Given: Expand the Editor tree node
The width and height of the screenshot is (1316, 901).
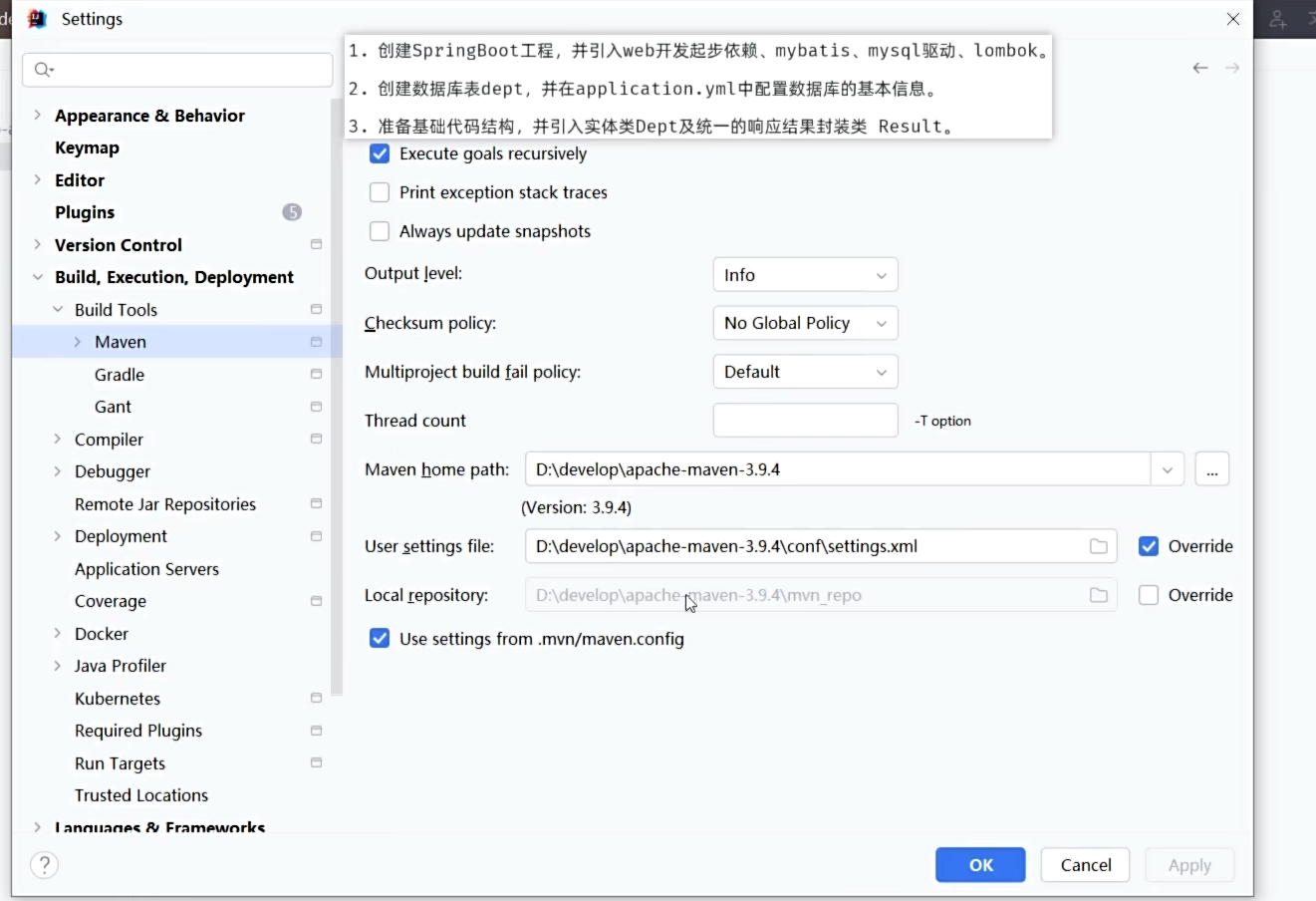Looking at the screenshot, I should tap(37, 179).
